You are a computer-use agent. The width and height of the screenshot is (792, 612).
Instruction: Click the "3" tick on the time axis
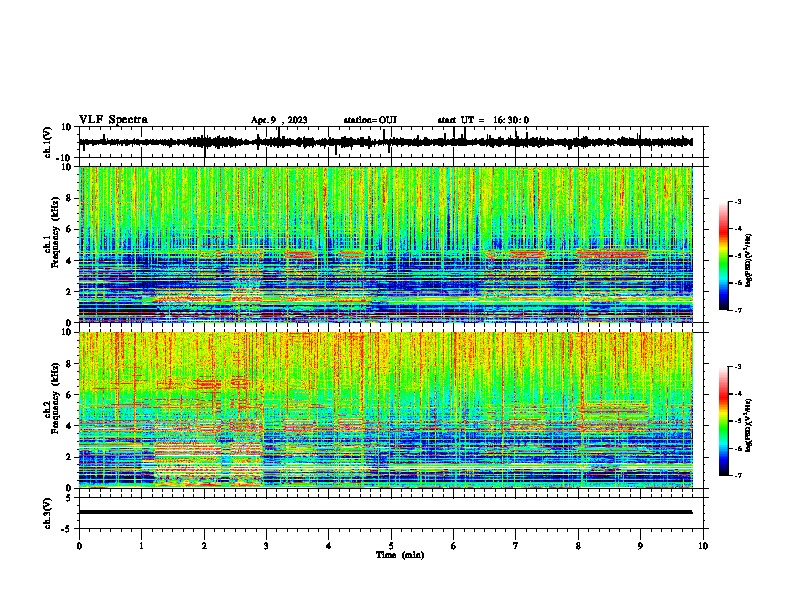point(266,546)
